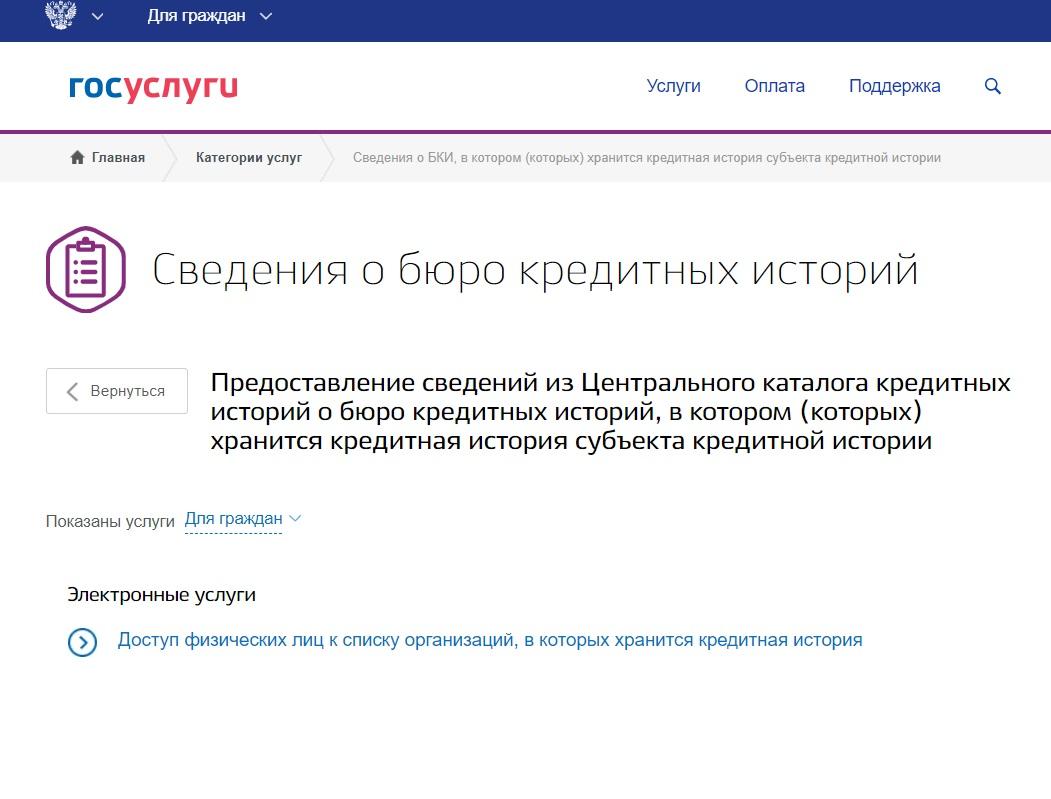Click the 'Сведения о бюро кредитных историй' heading
Viewport: 1051px width, 799px height.
(535, 270)
